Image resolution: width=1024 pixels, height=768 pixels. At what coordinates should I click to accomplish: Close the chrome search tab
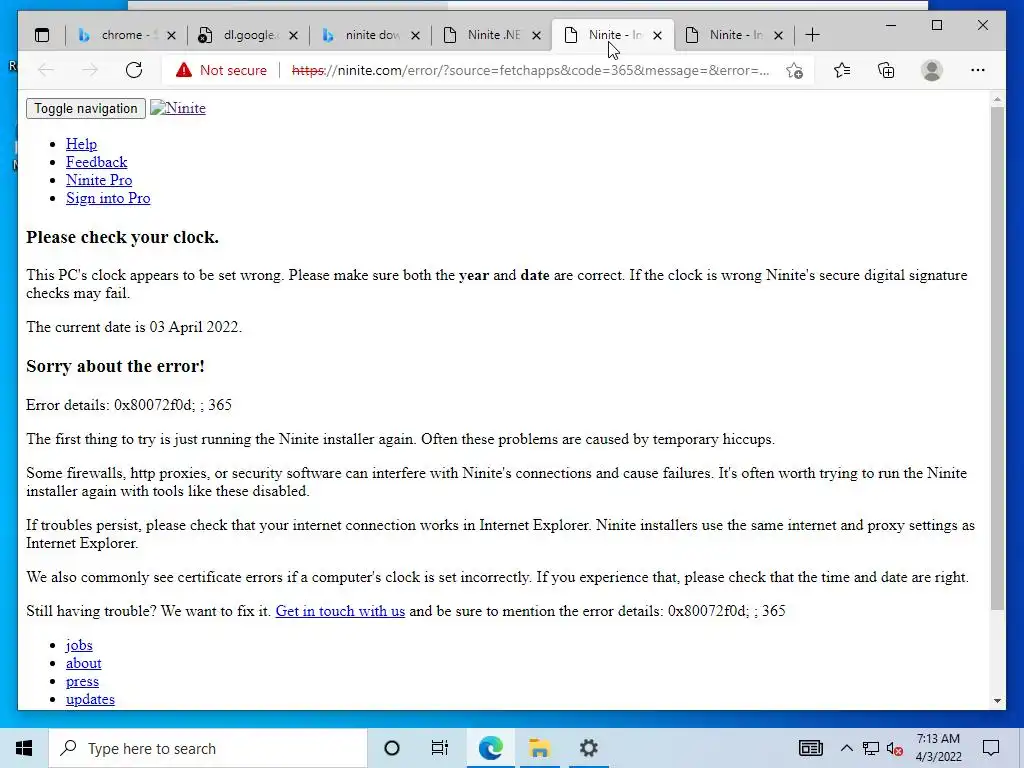click(171, 36)
